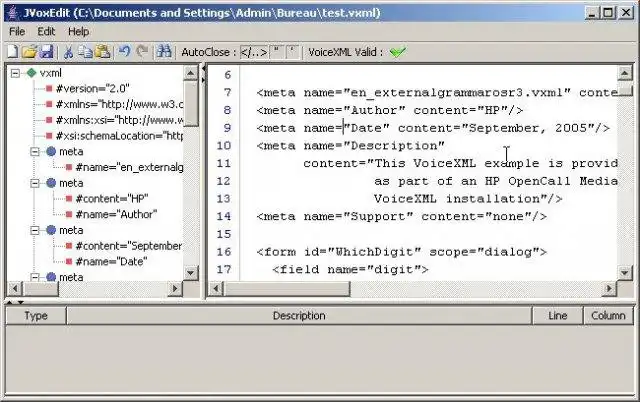Redo edit with grey arrow icon
This screenshot has width=640, height=402.
click(142, 52)
